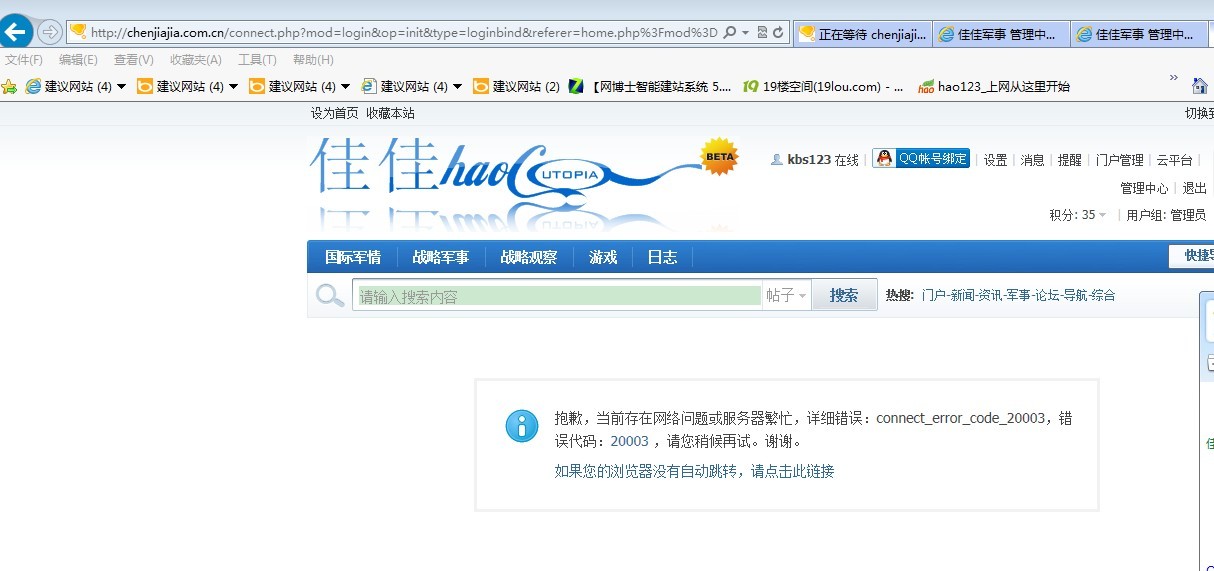Open the 提醒 link
1214x571 pixels.
[1069, 160]
